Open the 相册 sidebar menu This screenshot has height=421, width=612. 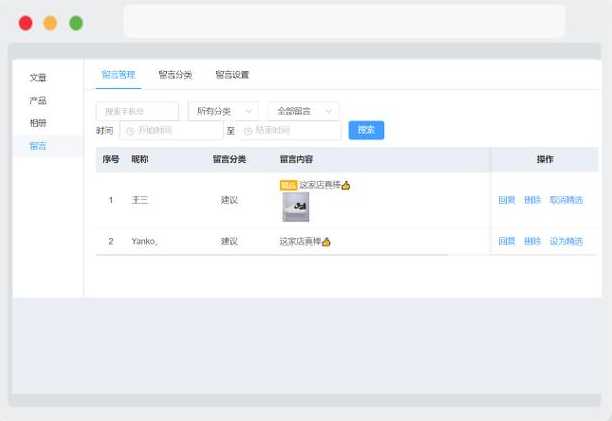point(38,123)
